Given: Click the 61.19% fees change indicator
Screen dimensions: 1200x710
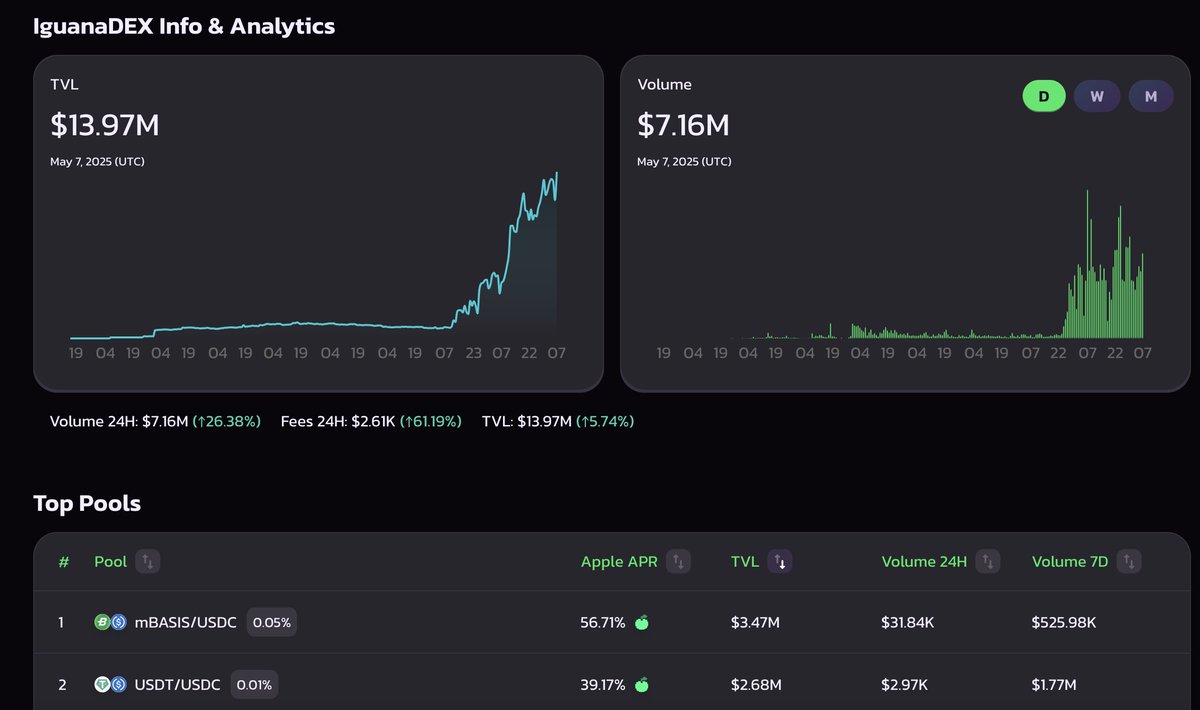Looking at the screenshot, I should click(x=431, y=422).
